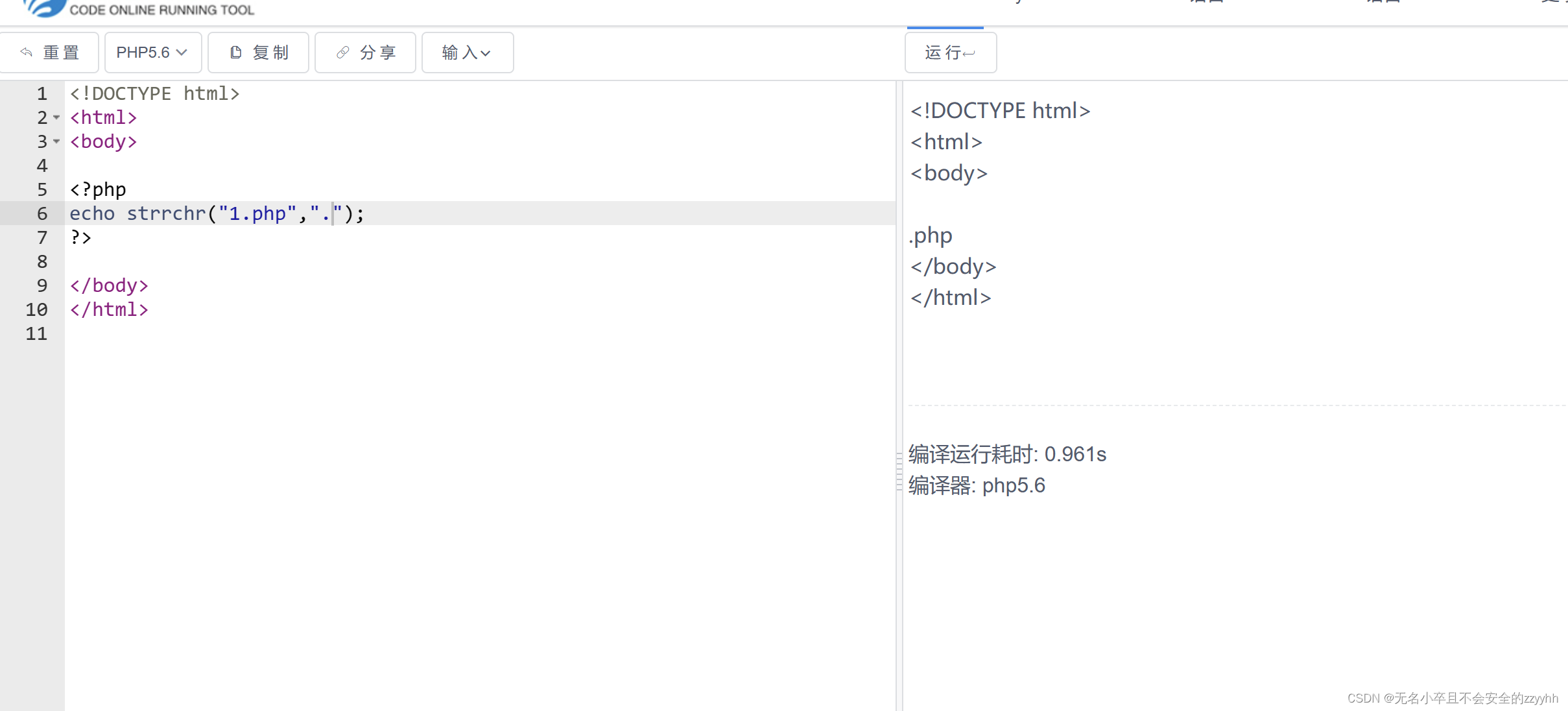Click the </html> closing tag in editor

pos(109,309)
